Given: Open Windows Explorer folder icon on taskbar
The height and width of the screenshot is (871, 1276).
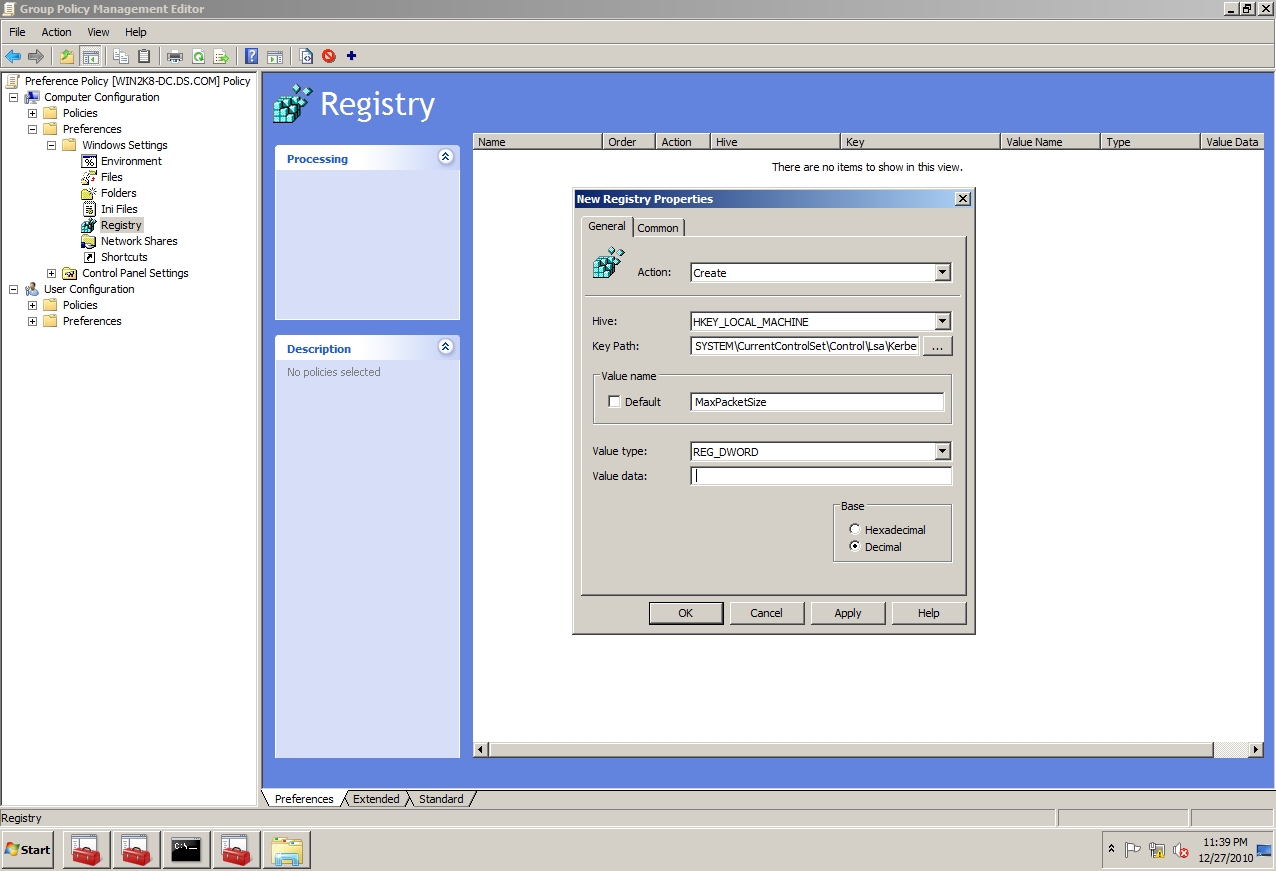Looking at the screenshot, I should pyautogui.click(x=286, y=849).
